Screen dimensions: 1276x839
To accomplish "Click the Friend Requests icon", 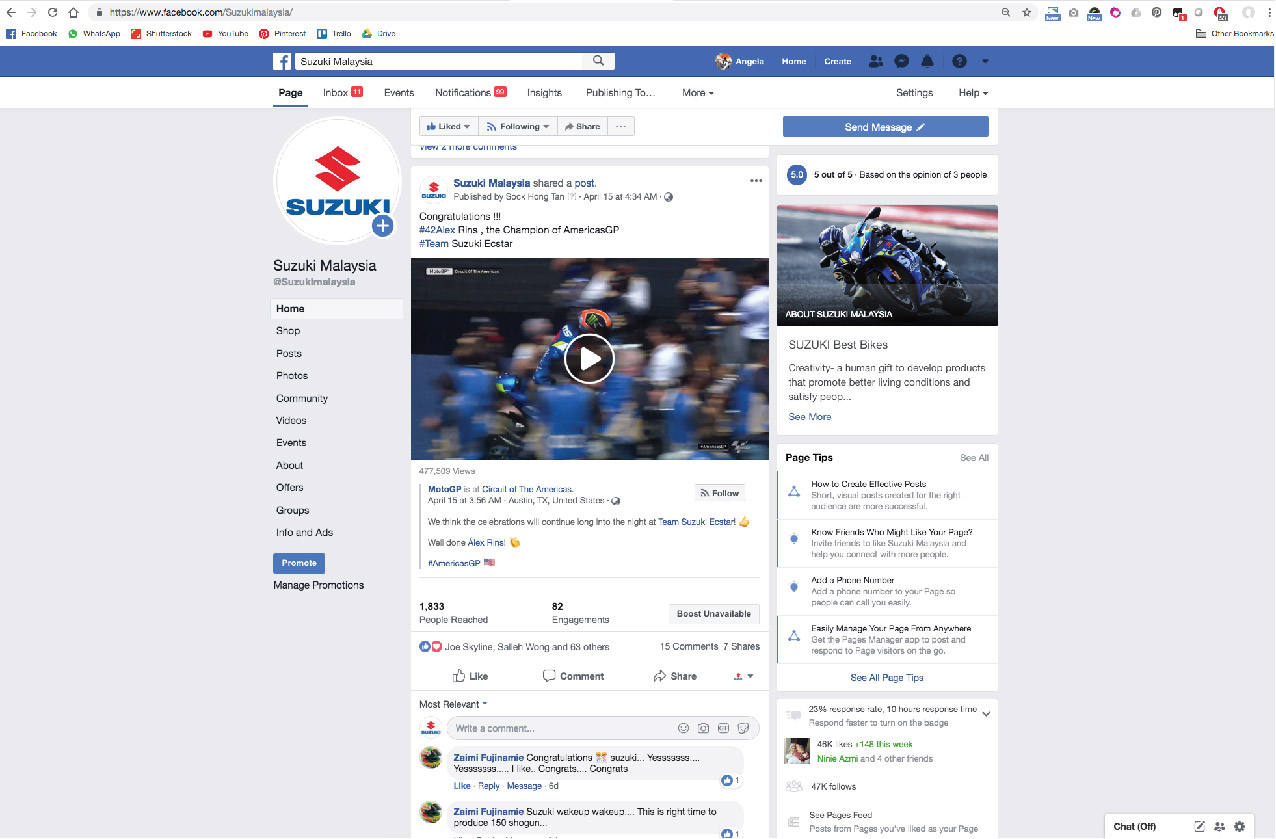I will coord(876,61).
